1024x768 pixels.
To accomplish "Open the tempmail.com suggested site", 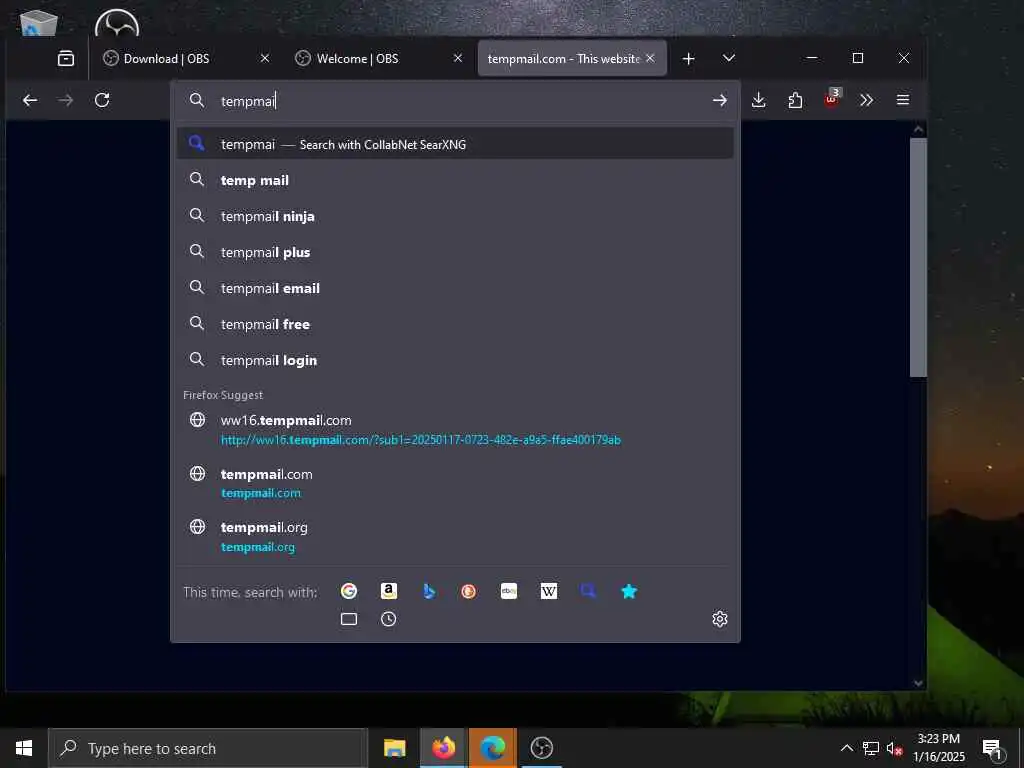I will (x=455, y=483).
